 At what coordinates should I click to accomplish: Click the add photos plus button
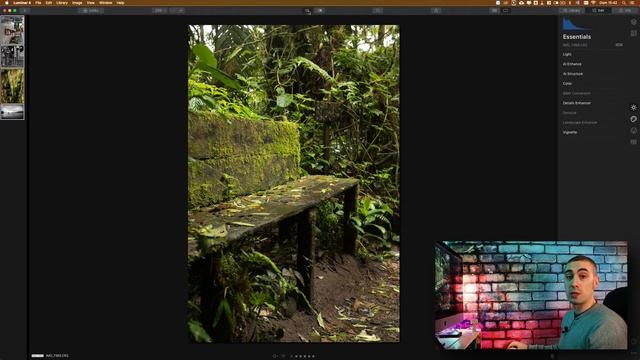click(24, 11)
